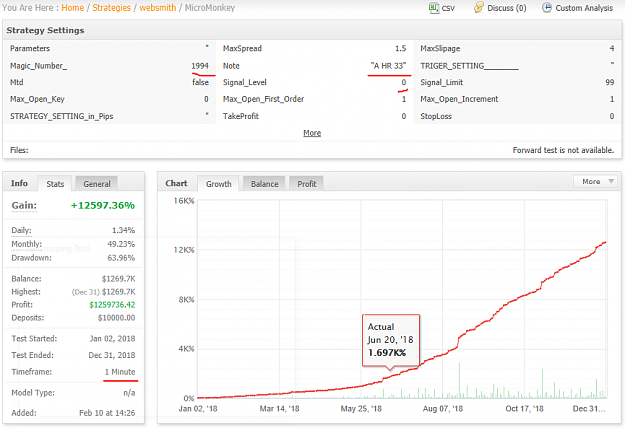Open the Home breadcrumb link

click(x=73, y=8)
